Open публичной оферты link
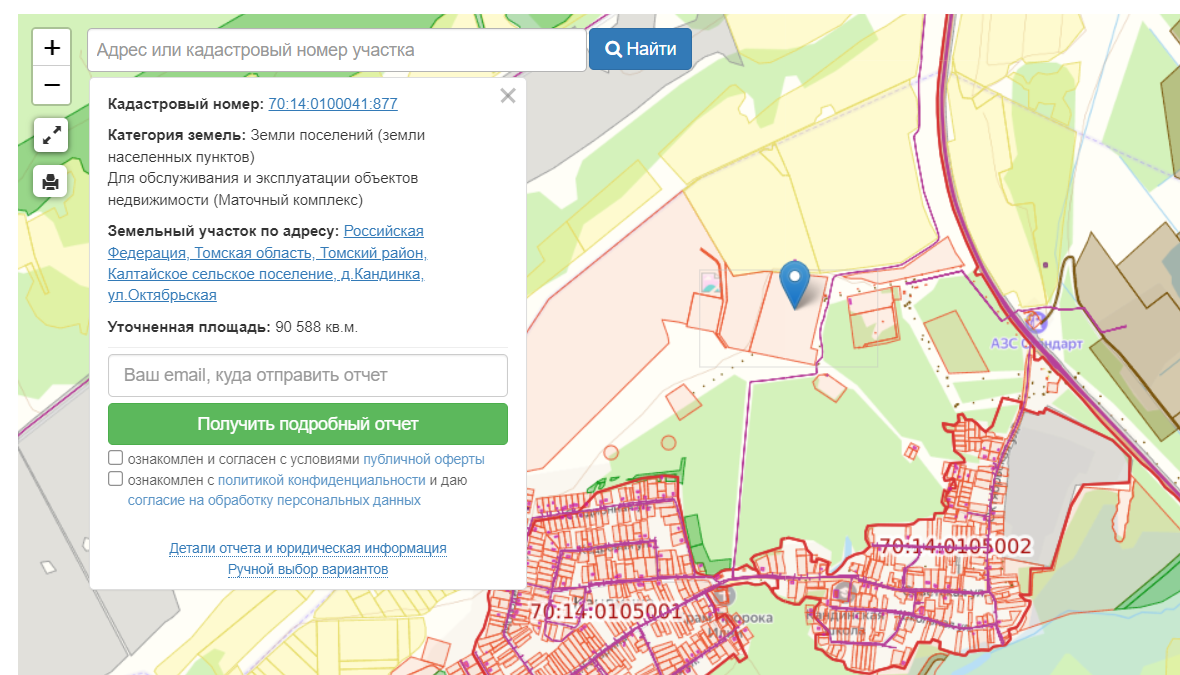 [x=424, y=459]
